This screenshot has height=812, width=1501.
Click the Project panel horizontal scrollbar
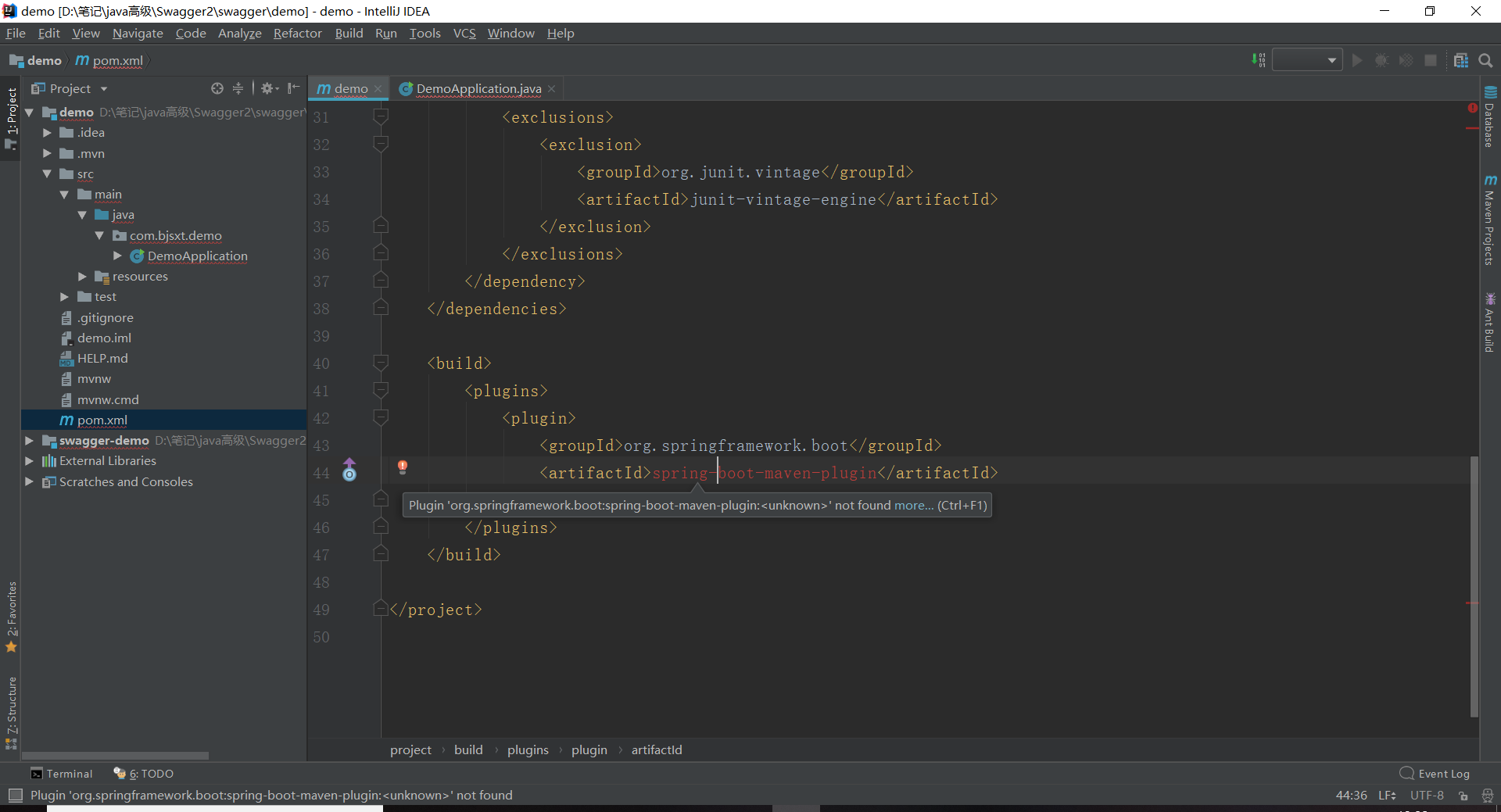coord(116,756)
